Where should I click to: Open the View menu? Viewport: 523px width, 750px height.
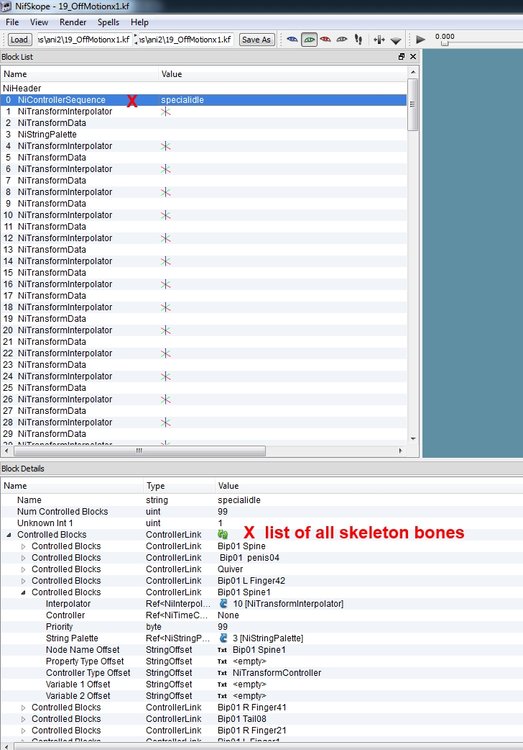(39, 22)
